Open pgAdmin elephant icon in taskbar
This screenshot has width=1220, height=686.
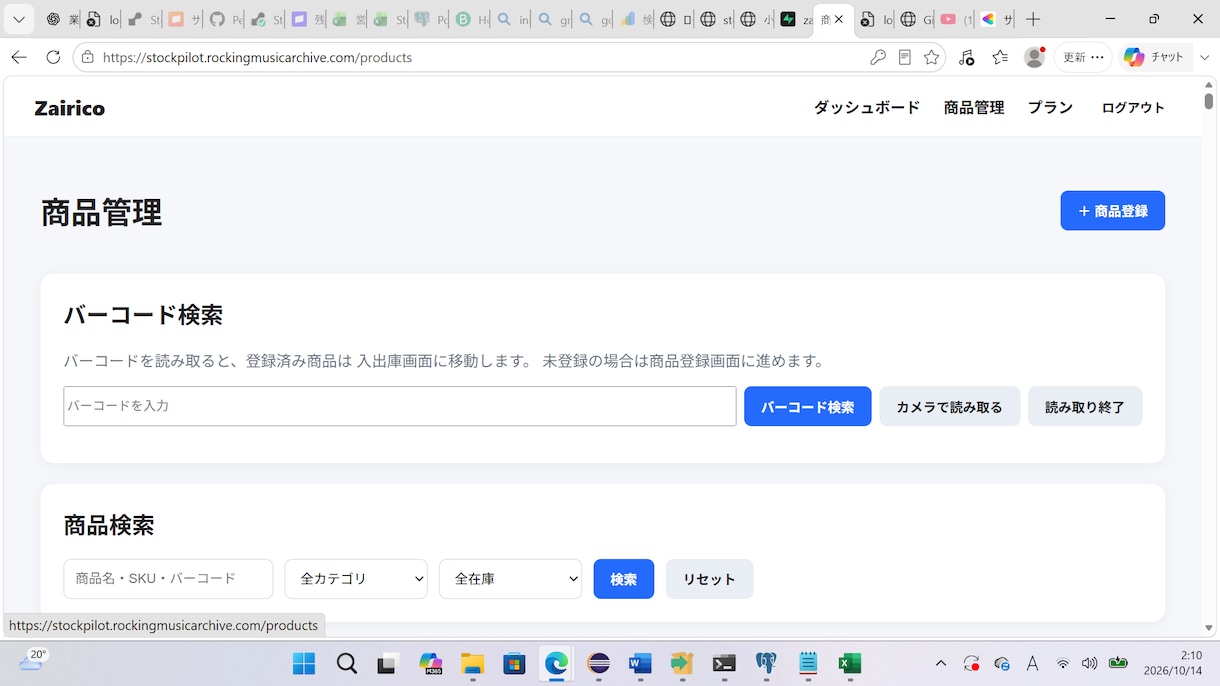[766, 663]
